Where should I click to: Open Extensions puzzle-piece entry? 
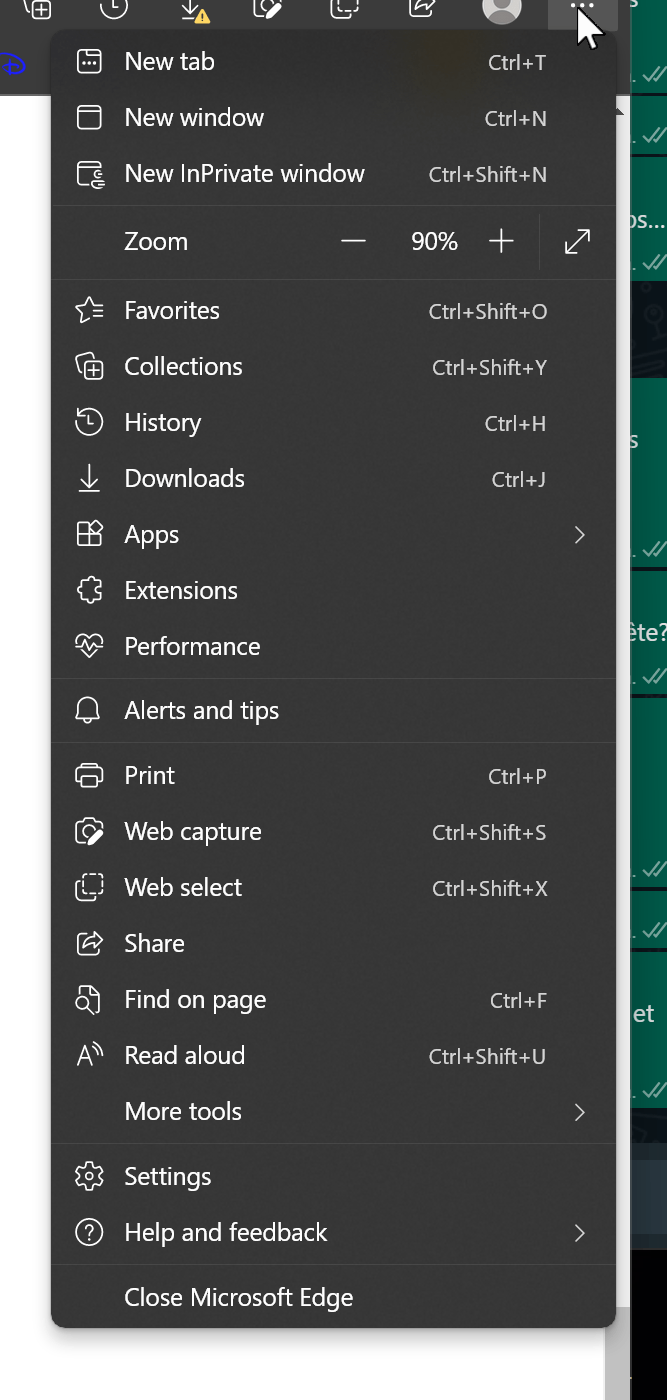tap(333, 591)
